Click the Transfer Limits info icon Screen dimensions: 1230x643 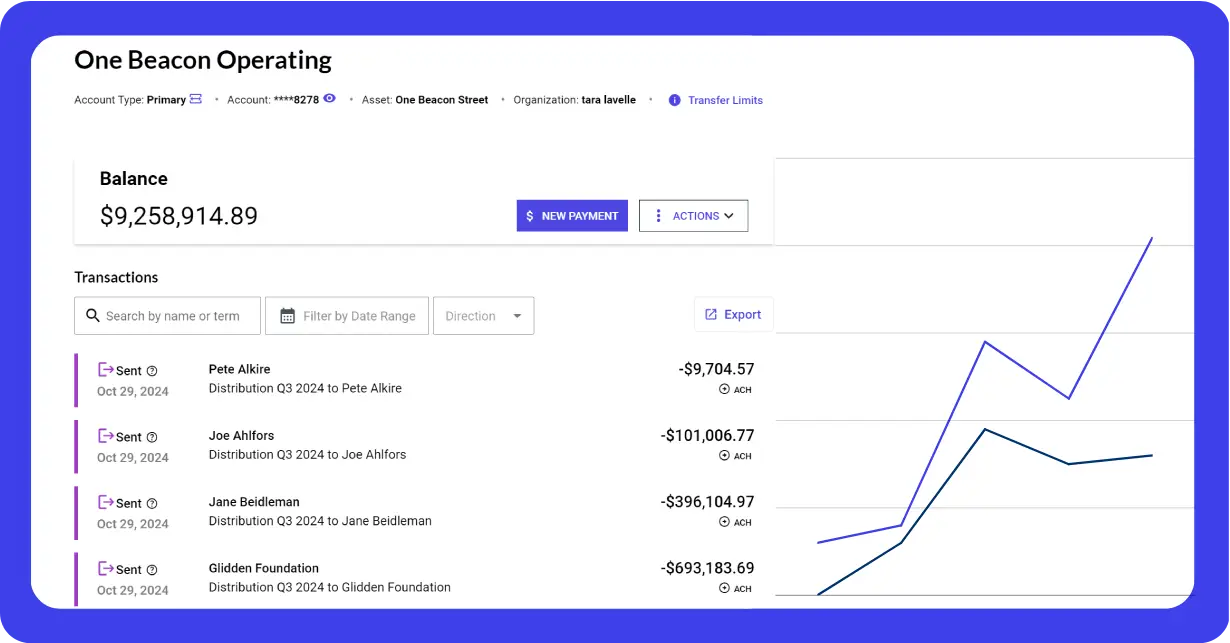tap(674, 100)
